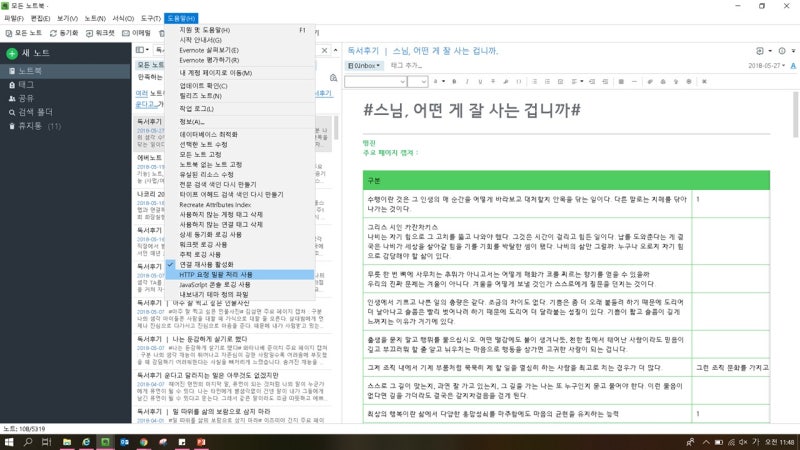Insert a horizontal rule in the note
The height and width of the screenshot is (450, 800).
[x=634, y=82]
